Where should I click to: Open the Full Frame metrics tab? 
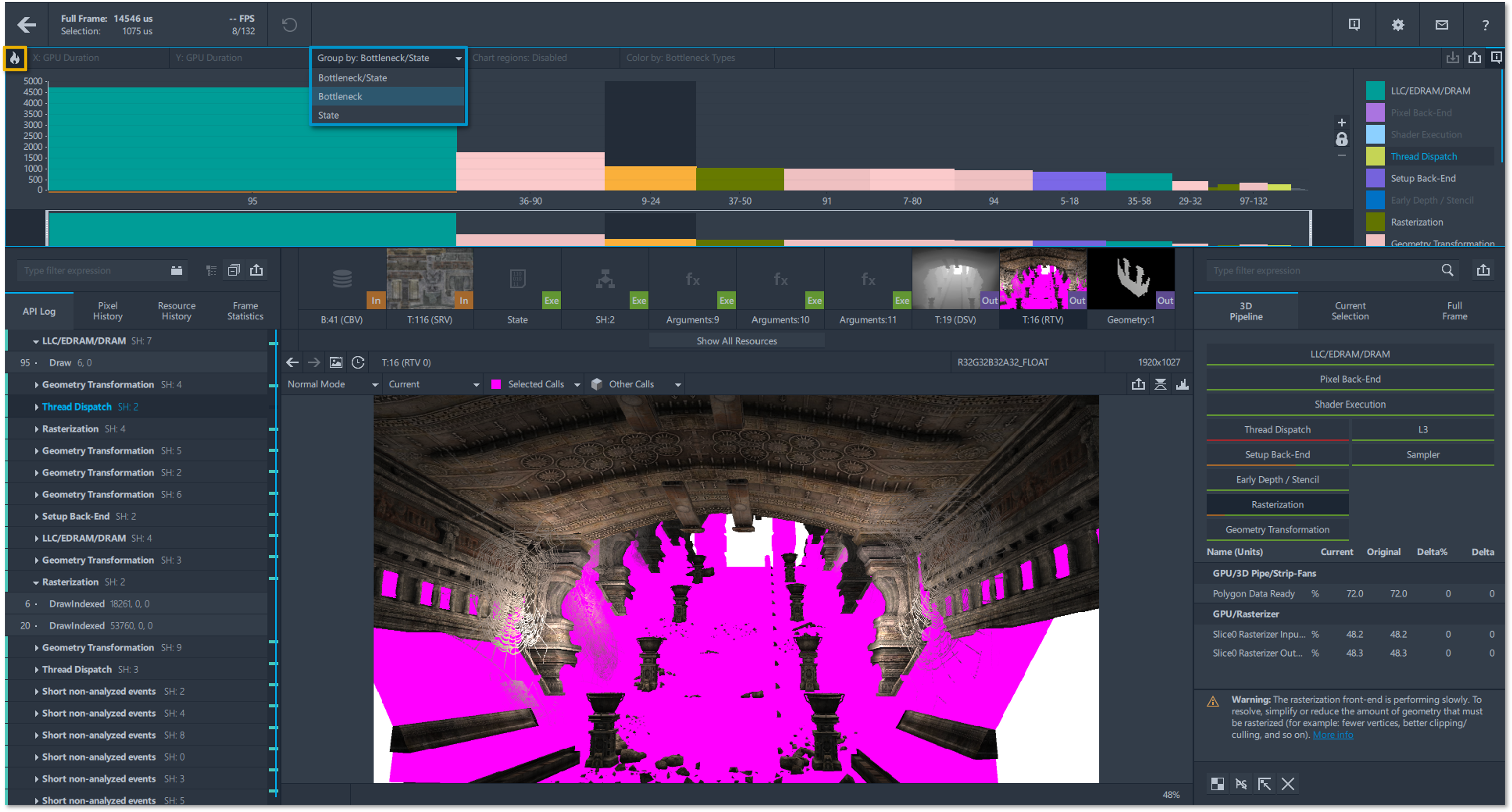(1454, 311)
